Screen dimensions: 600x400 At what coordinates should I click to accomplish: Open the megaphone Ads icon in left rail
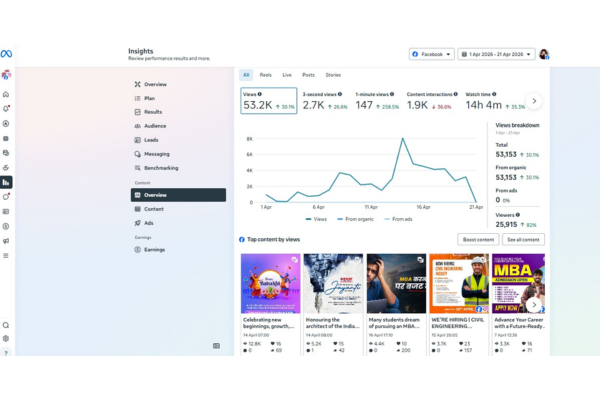click(6, 241)
